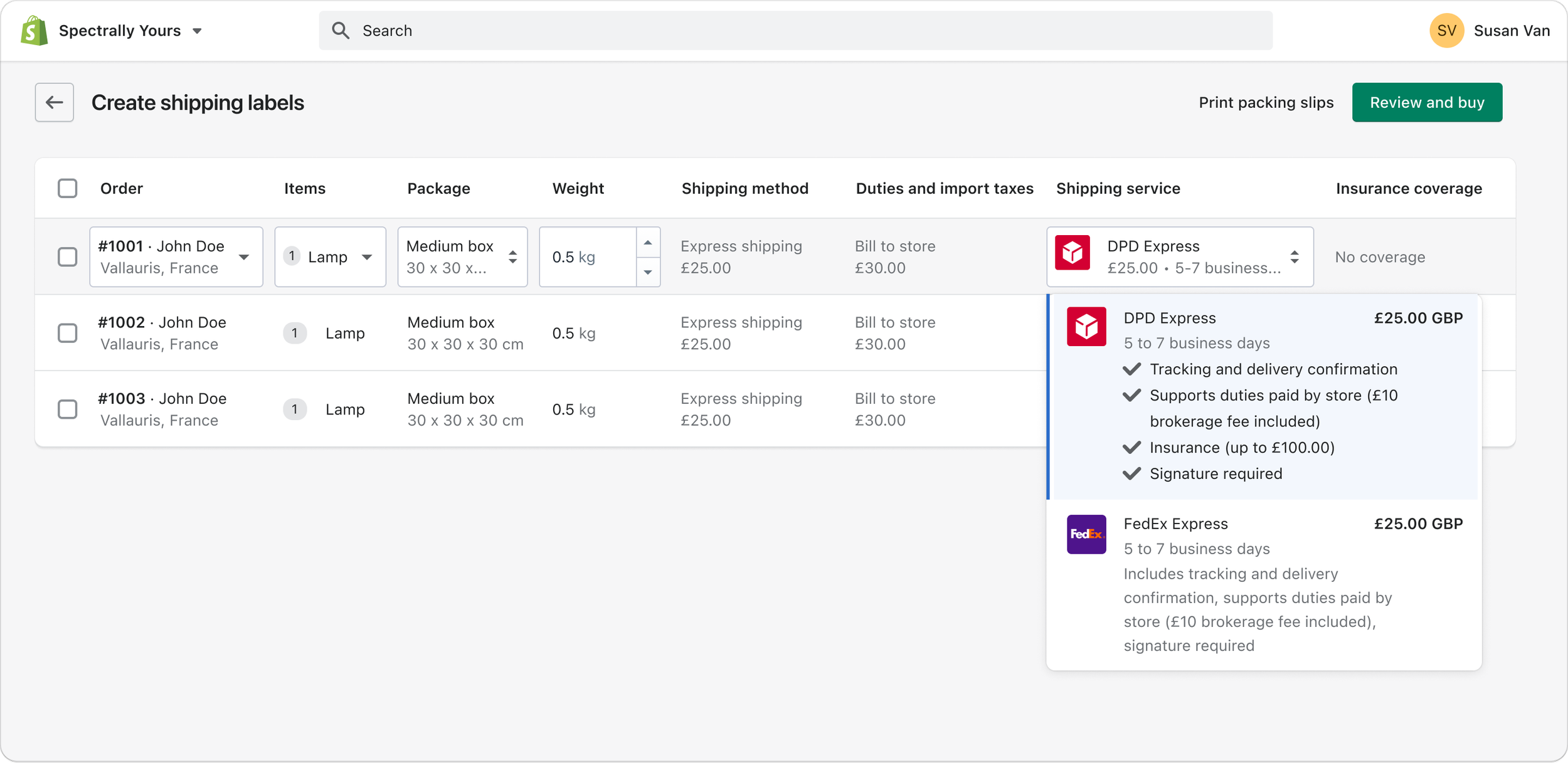Click the search magnifier icon
Image resolution: width=1568 pixels, height=763 pixels.
click(x=341, y=31)
